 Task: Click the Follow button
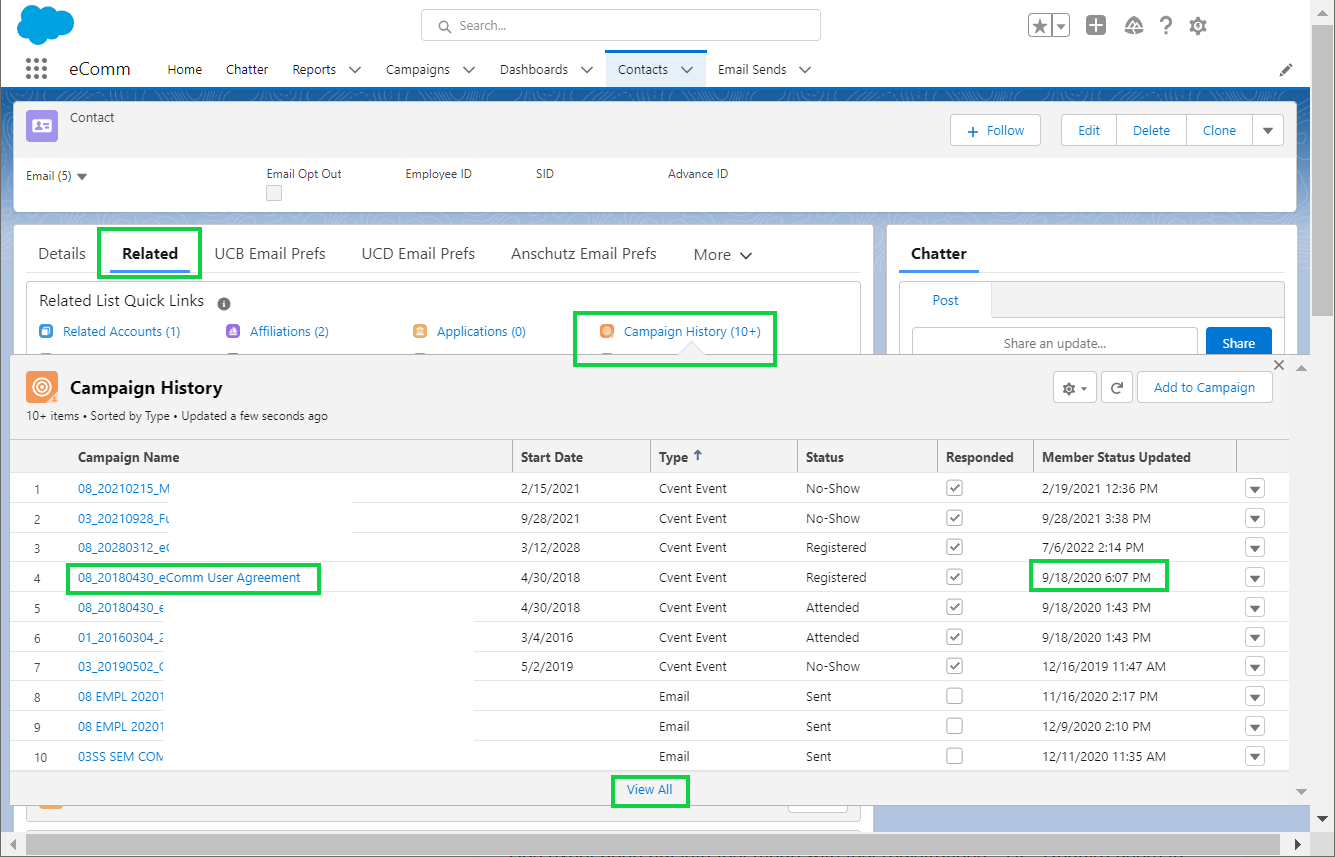[x=995, y=130]
